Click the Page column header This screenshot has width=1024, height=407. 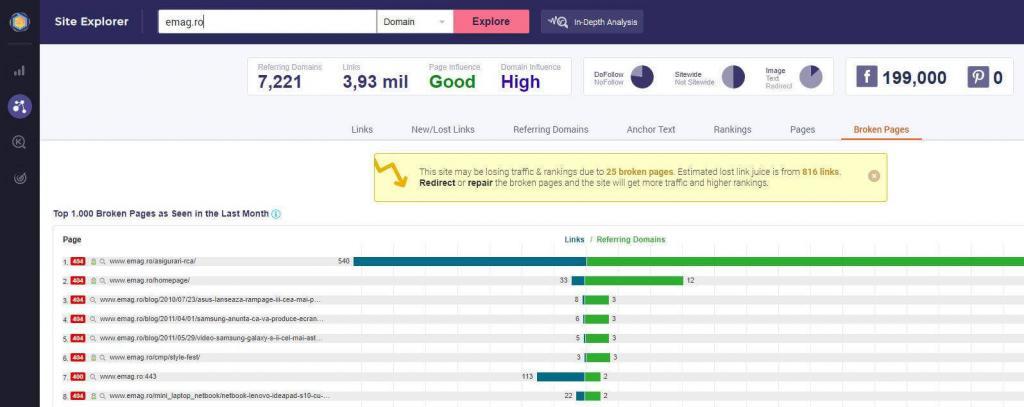72,240
